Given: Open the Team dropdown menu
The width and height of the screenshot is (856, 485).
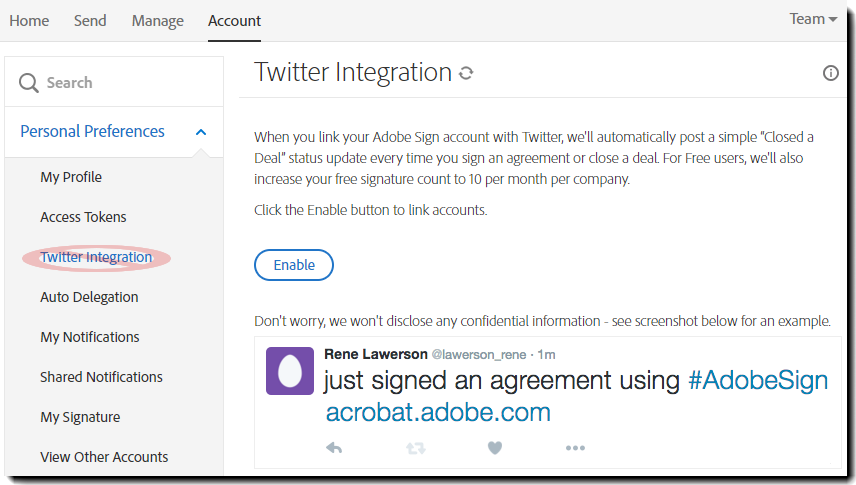Looking at the screenshot, I should [x=813, y=19].
